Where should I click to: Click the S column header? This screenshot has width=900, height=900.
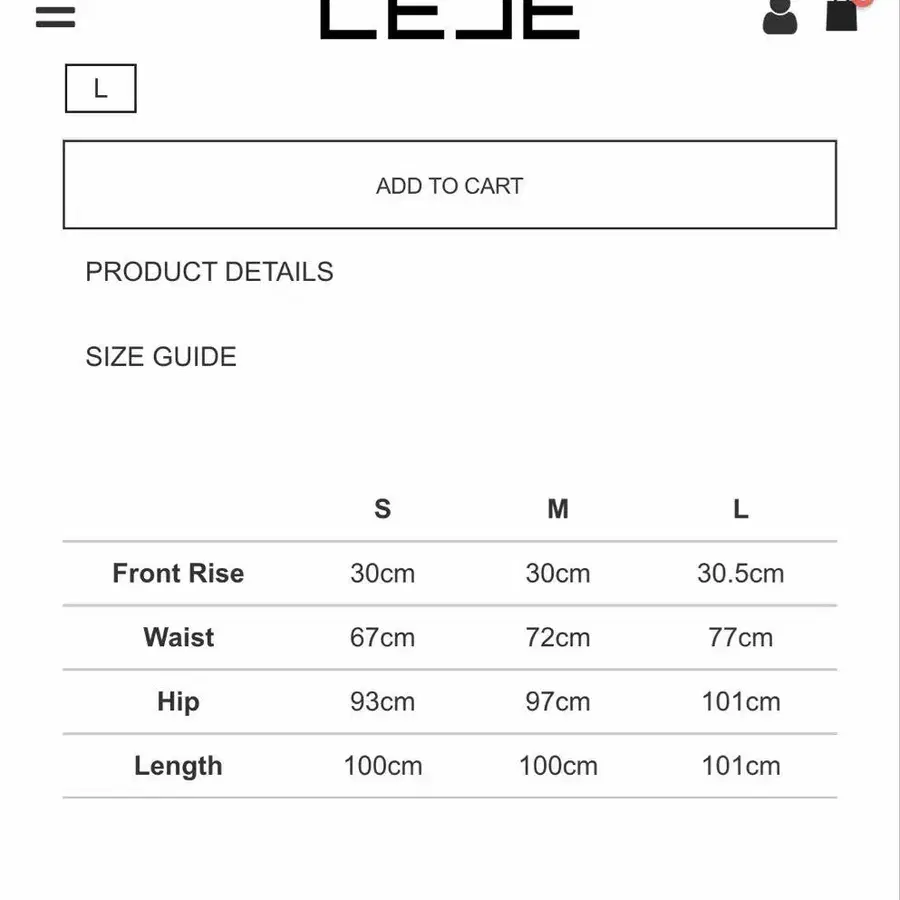coord(382,509)
